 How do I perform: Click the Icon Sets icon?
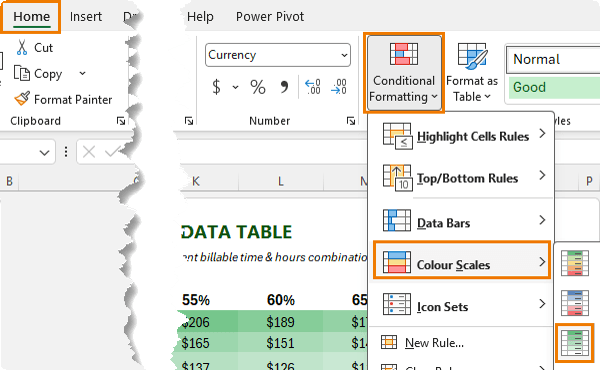(x=397, y=304)
